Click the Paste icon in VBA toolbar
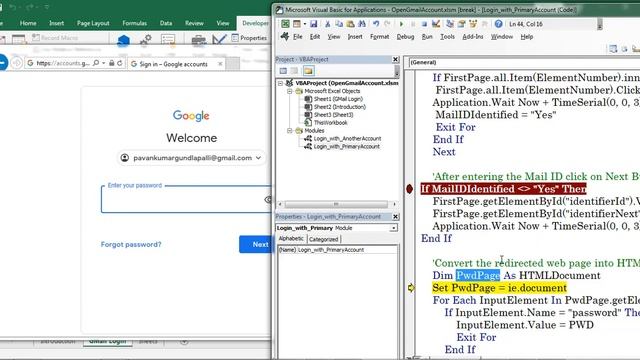This screenshot has width=640, height=360. click(350, 24)
